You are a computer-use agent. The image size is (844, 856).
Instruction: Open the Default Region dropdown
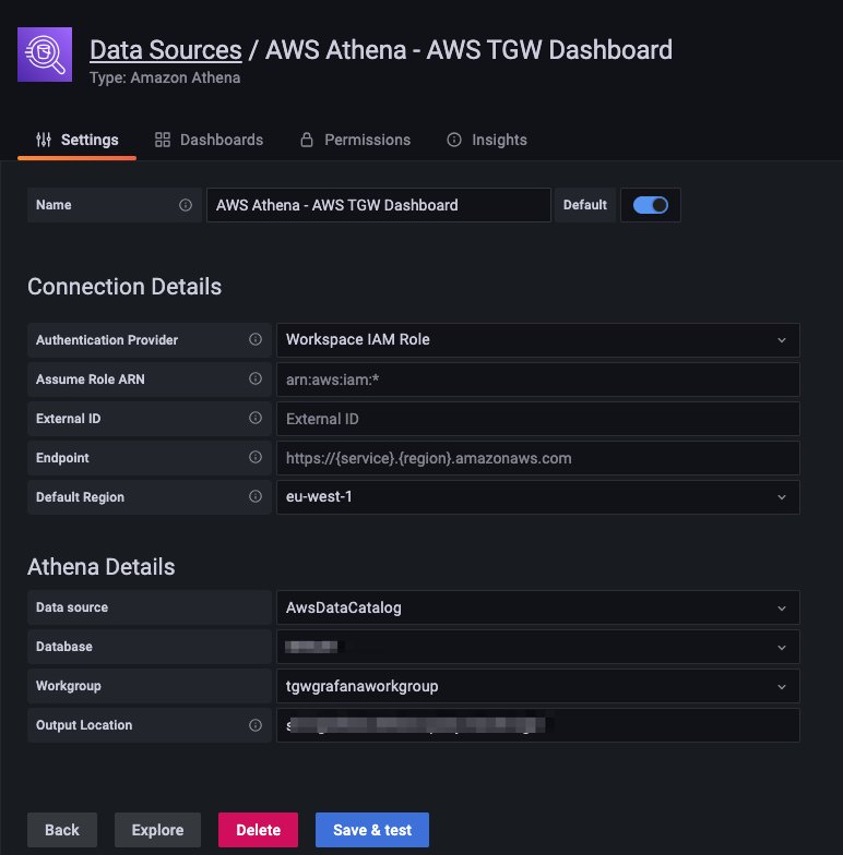click(538, 497)
